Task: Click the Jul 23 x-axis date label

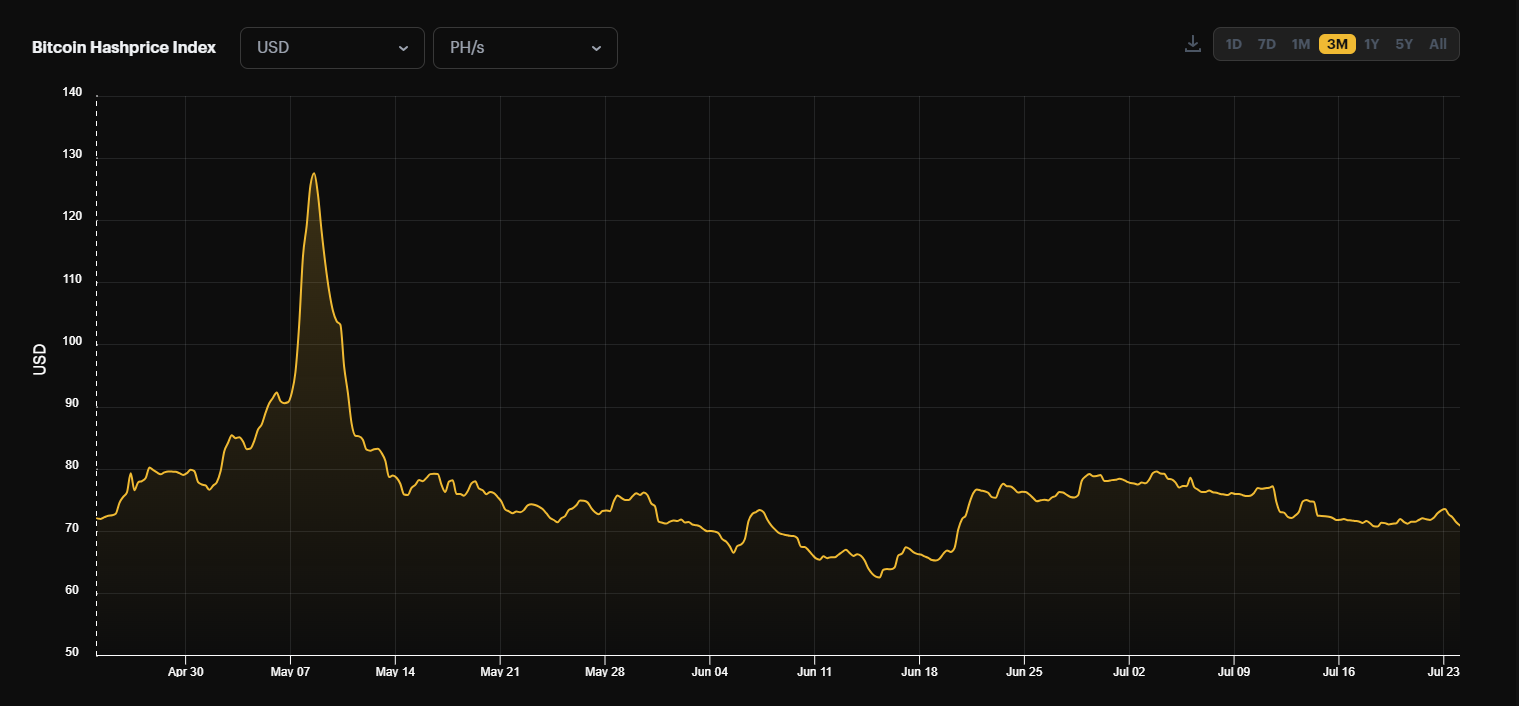Action: click(x=1444, y=672)
